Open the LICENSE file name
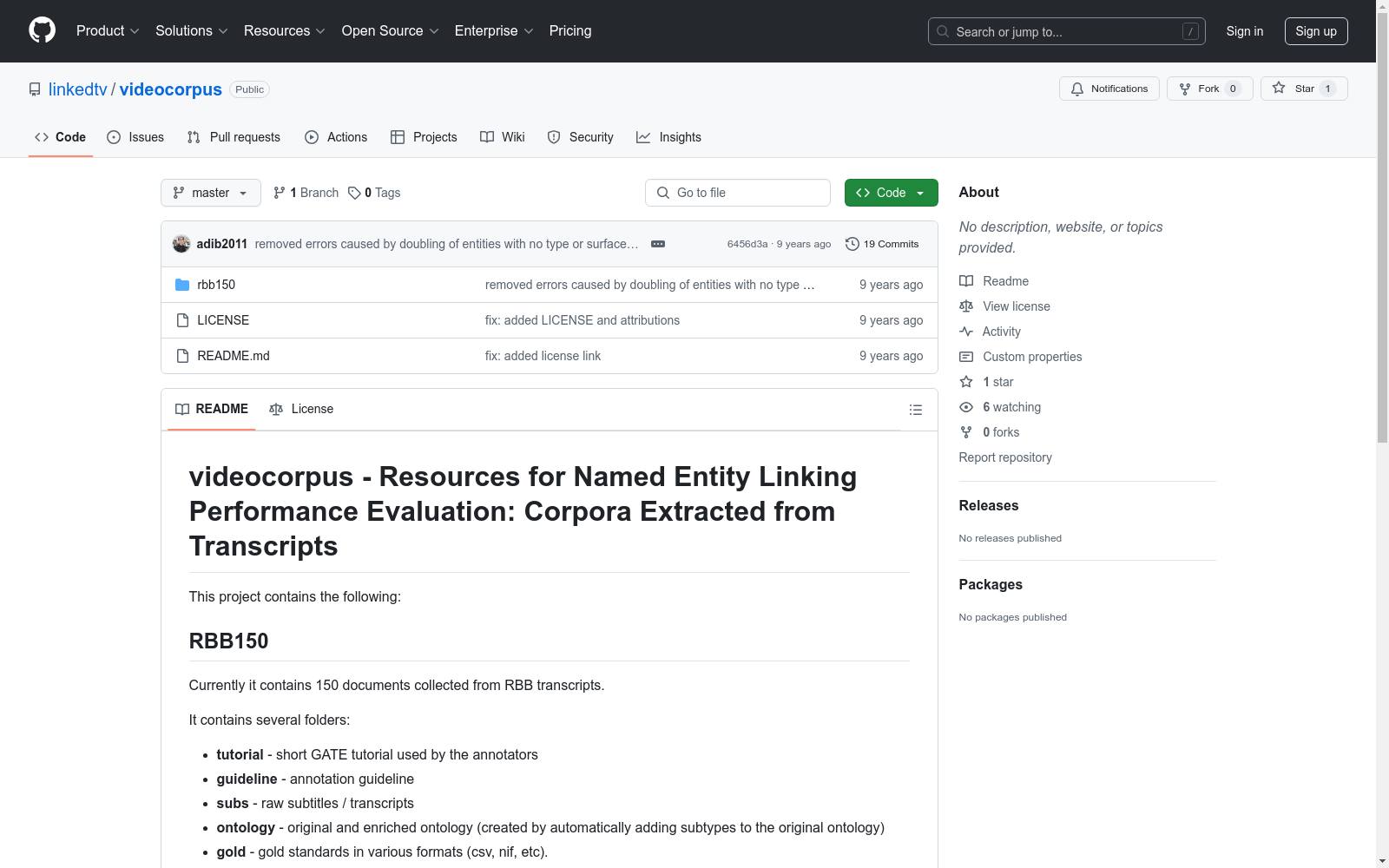This screenshot has height=868, width=1389. coord(223,320)
